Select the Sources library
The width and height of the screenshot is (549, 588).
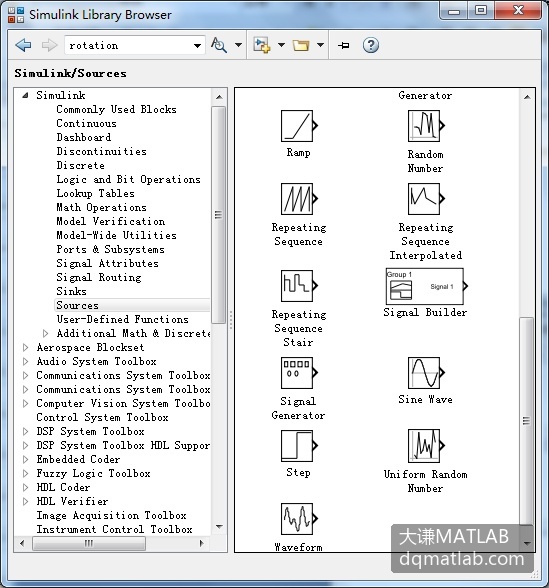pos(77,305)
